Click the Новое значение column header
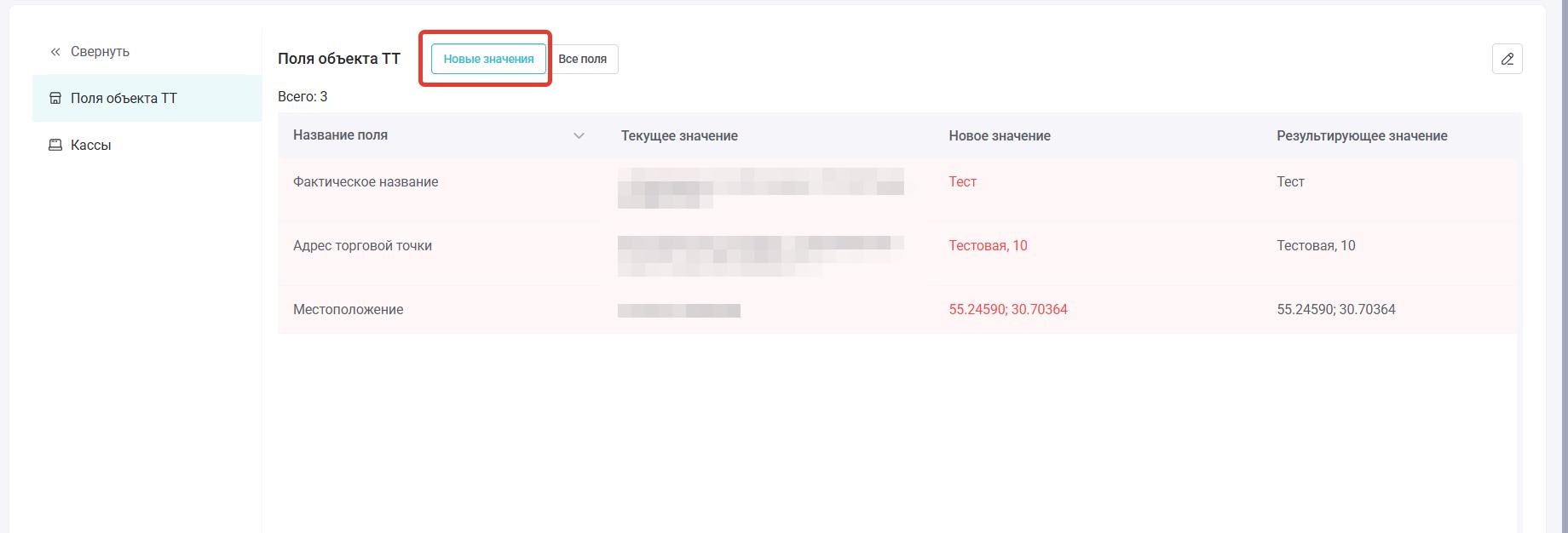Viewport: 1568px width, 533px height. (999, 136)
